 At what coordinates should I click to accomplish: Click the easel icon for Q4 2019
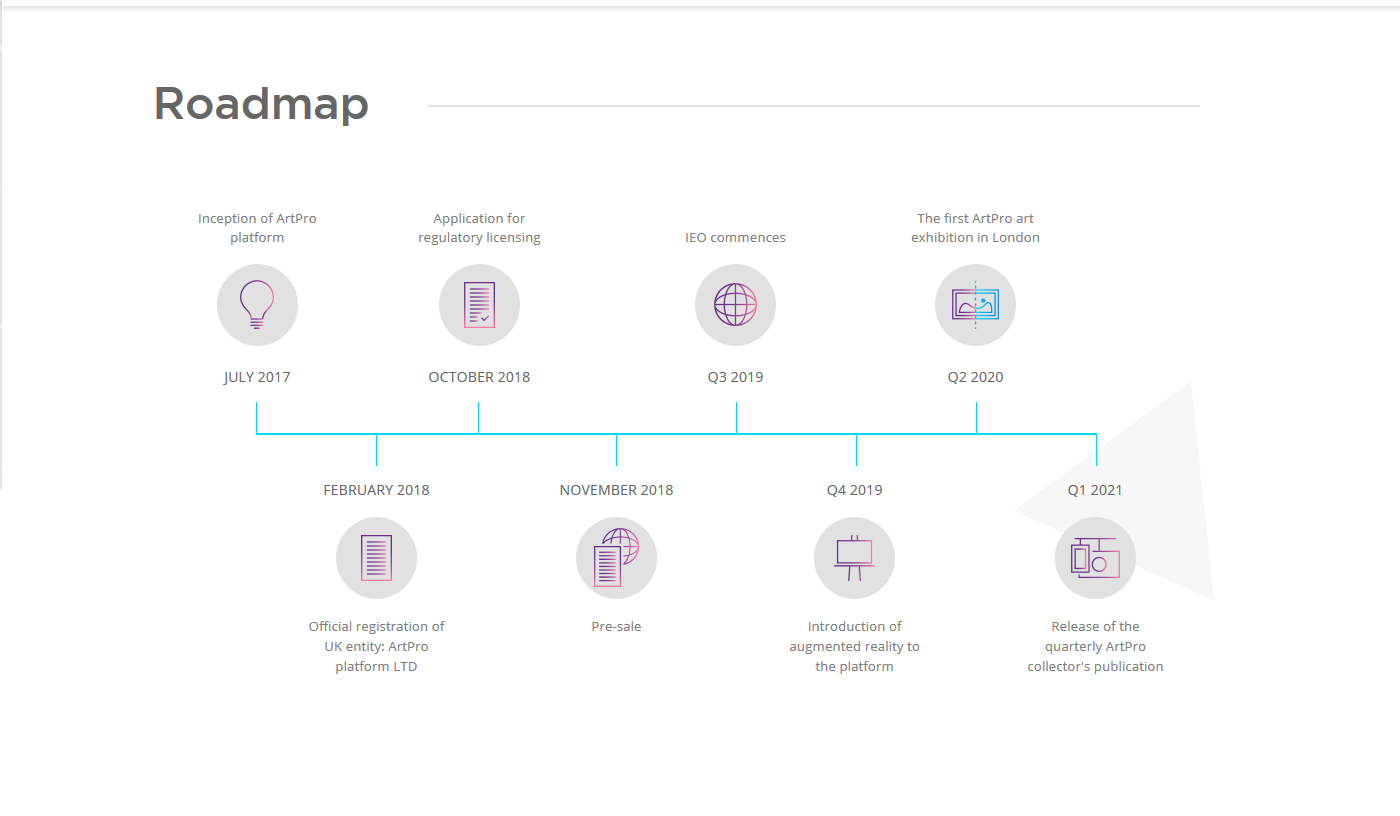[x=854, y=558]
